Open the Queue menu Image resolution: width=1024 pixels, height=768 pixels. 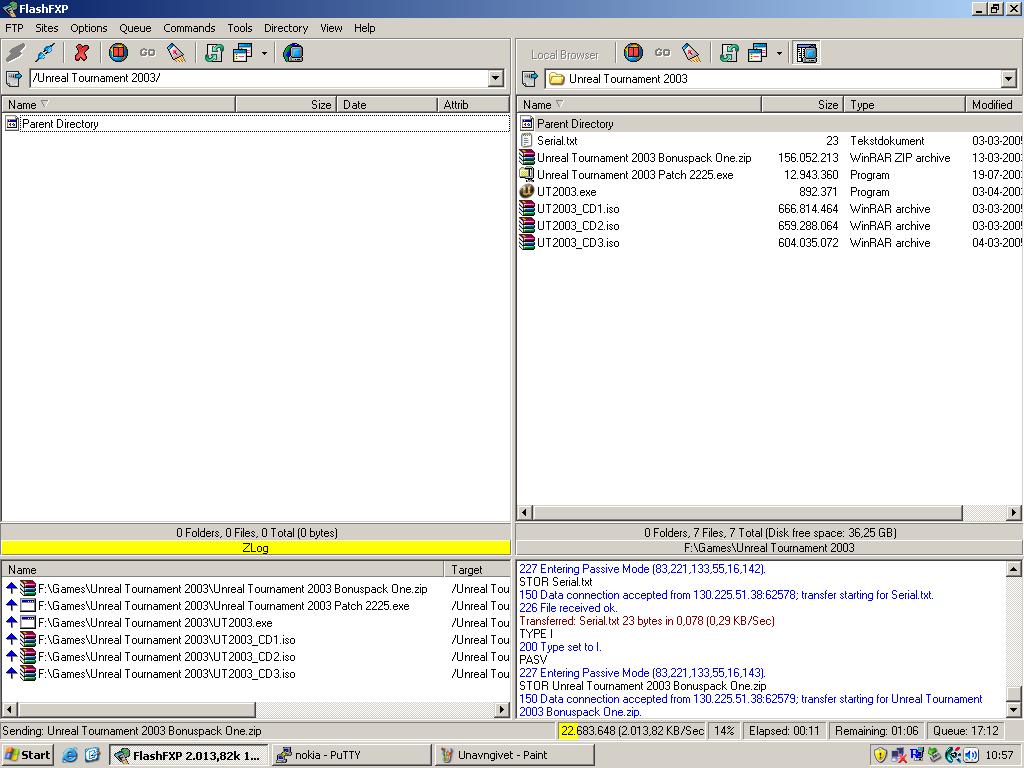[x=135, y=28]
